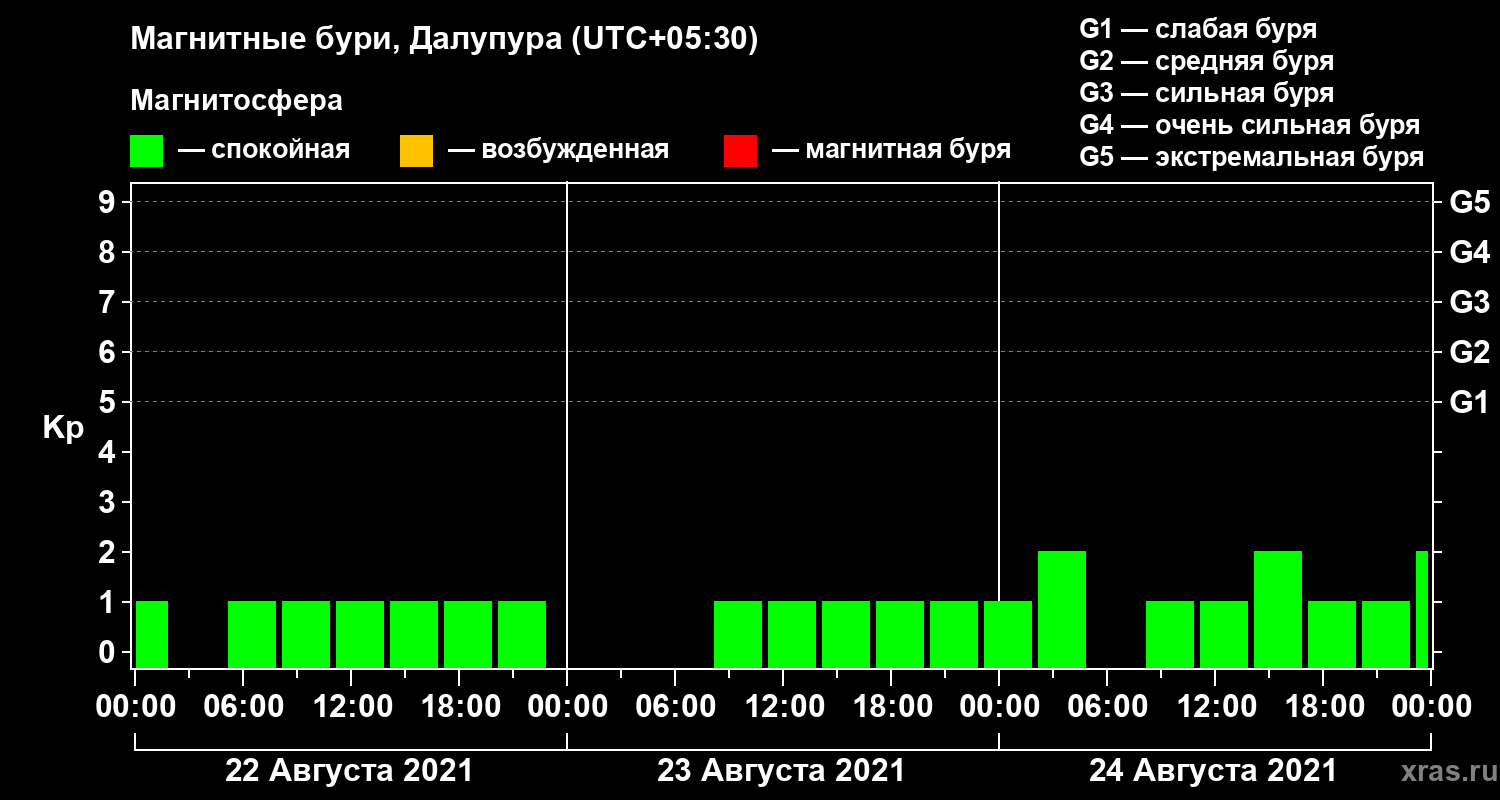Click the right-axis 'G4' label

(1469, 252)
